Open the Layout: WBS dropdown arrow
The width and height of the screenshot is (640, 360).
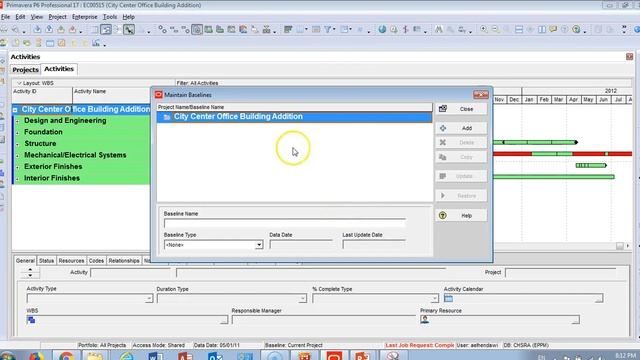(x=19, y=83)
